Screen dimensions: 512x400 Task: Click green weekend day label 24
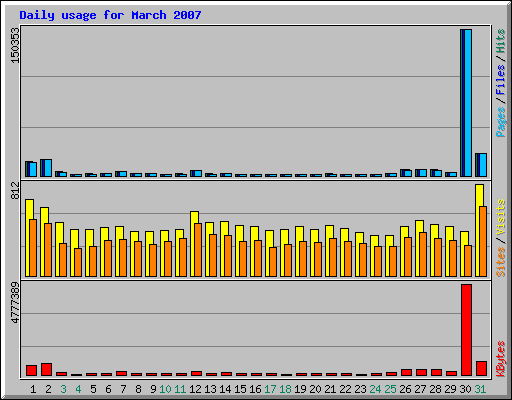coord(375,389)
